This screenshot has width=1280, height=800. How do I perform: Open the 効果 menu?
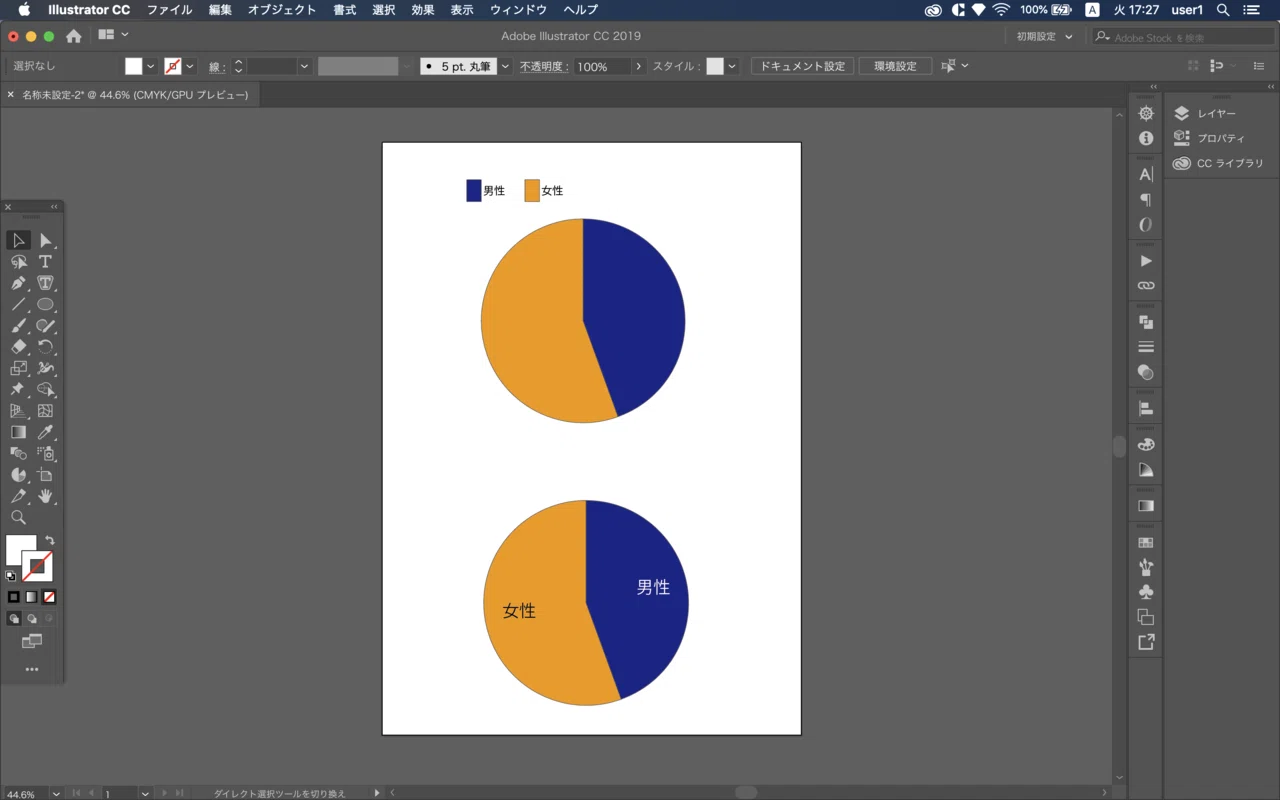pos(423,10)
